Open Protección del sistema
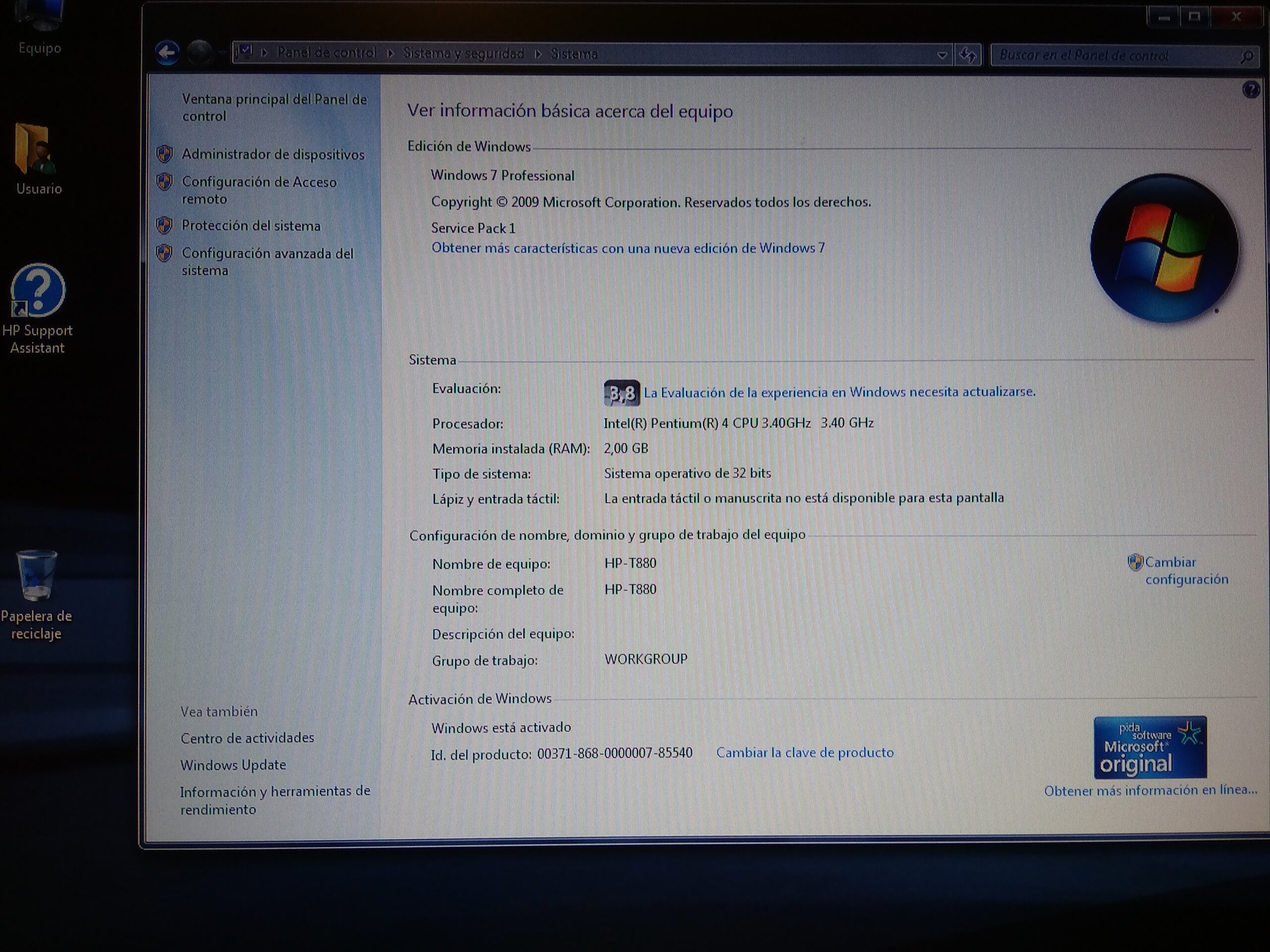This screenshot has width=1270, height=952. (x=251, y=226)
